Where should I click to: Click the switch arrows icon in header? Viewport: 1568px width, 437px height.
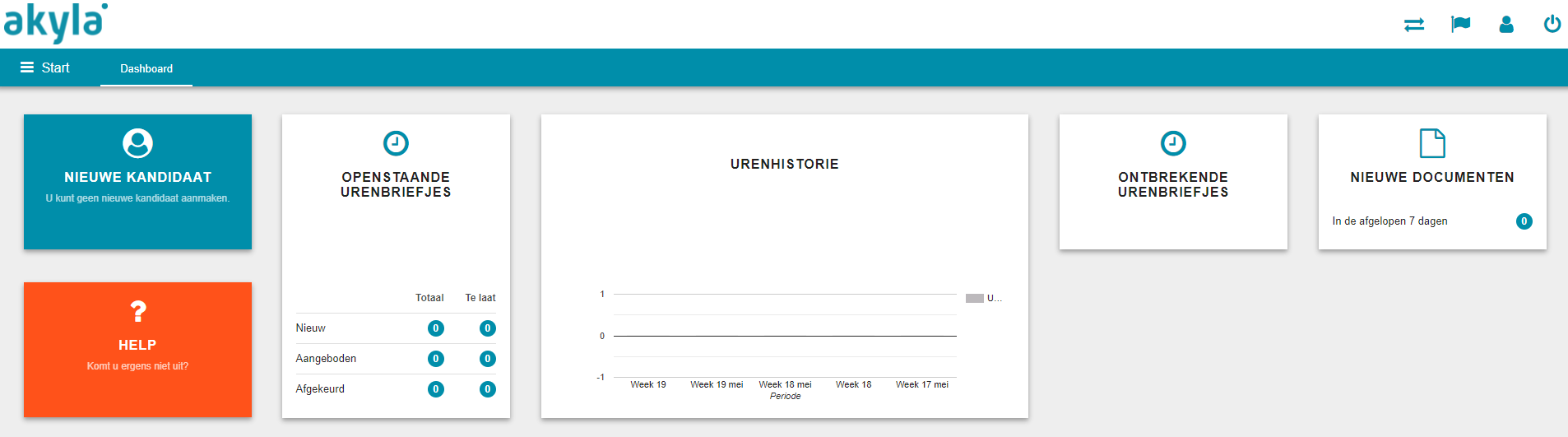1414,25
